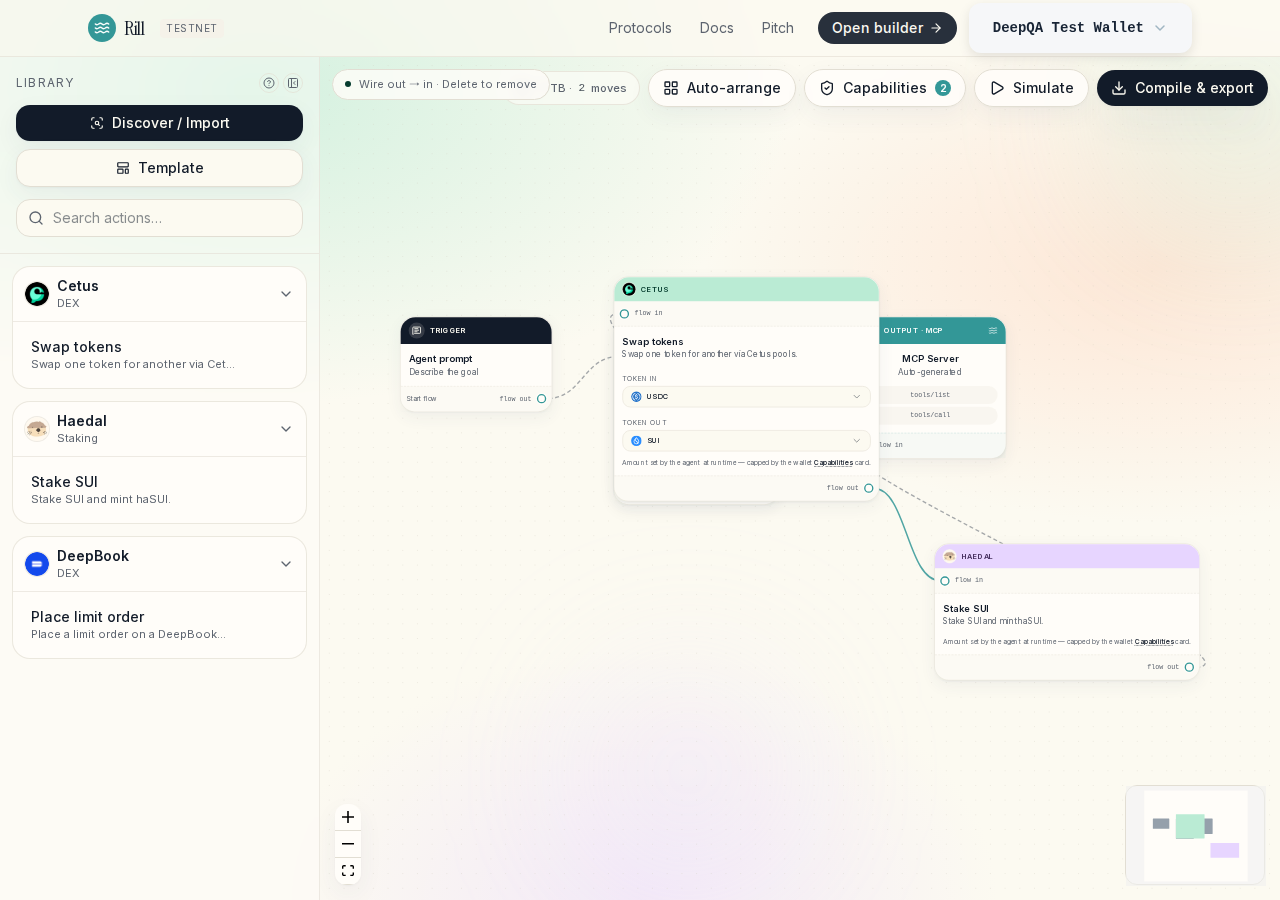The height and width of the screenshot is (900, 1280).
Task: Open the Docs nav item
Action: click(717, 28)
